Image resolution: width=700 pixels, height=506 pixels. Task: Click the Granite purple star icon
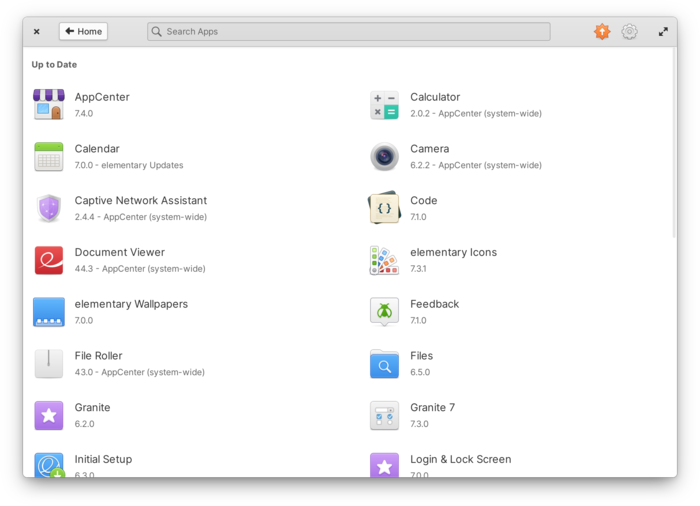tap(49, 415)
